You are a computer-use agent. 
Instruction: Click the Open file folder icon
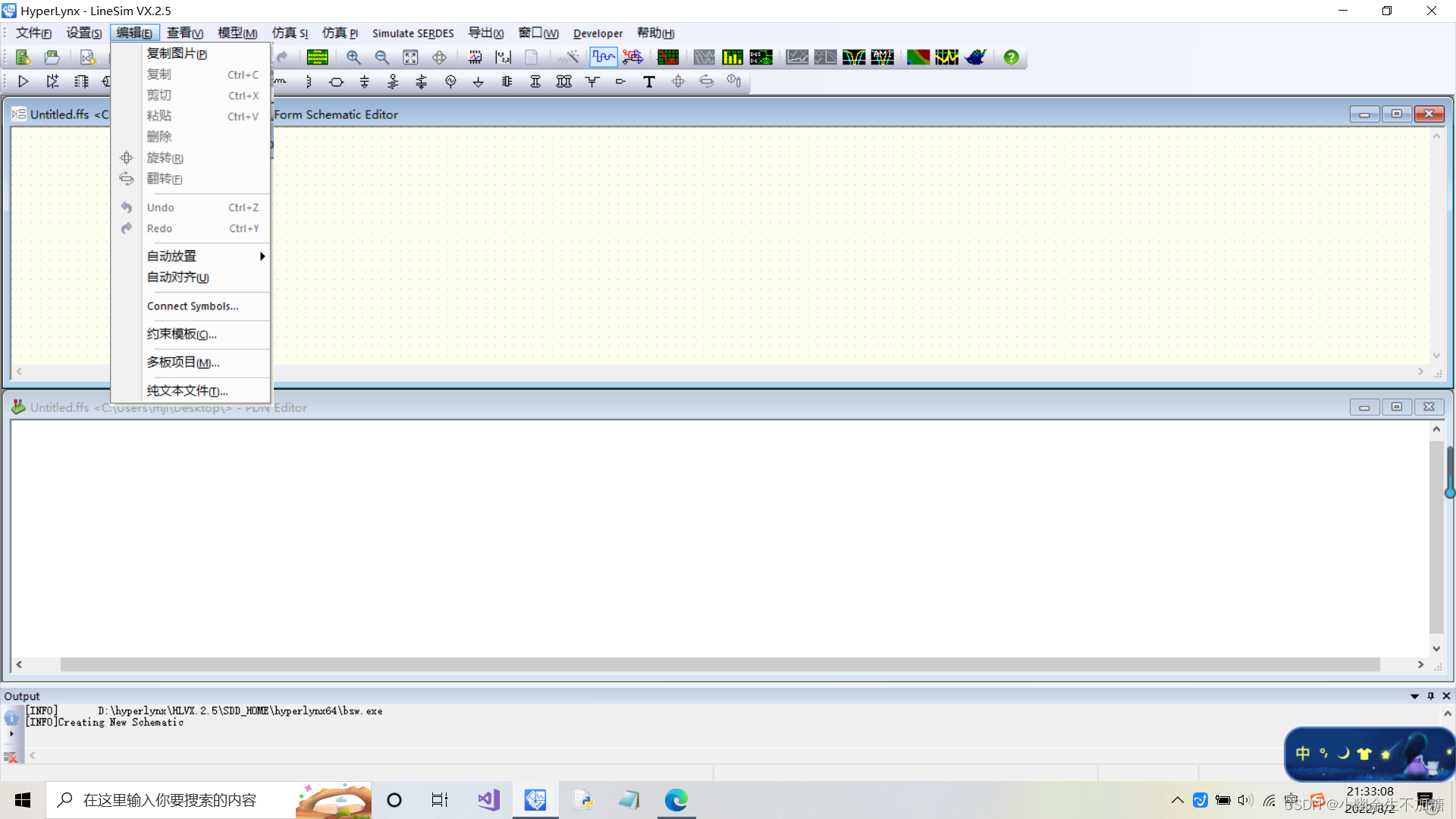coord(52,57)
